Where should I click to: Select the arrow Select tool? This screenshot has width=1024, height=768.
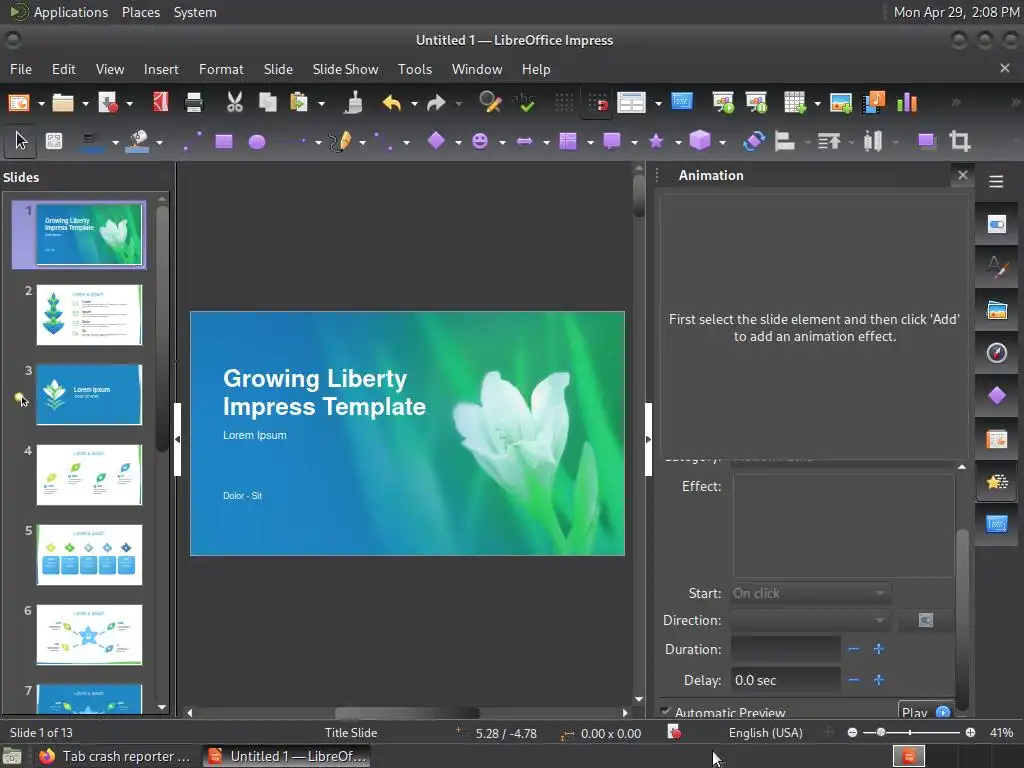tap(21, 141)
